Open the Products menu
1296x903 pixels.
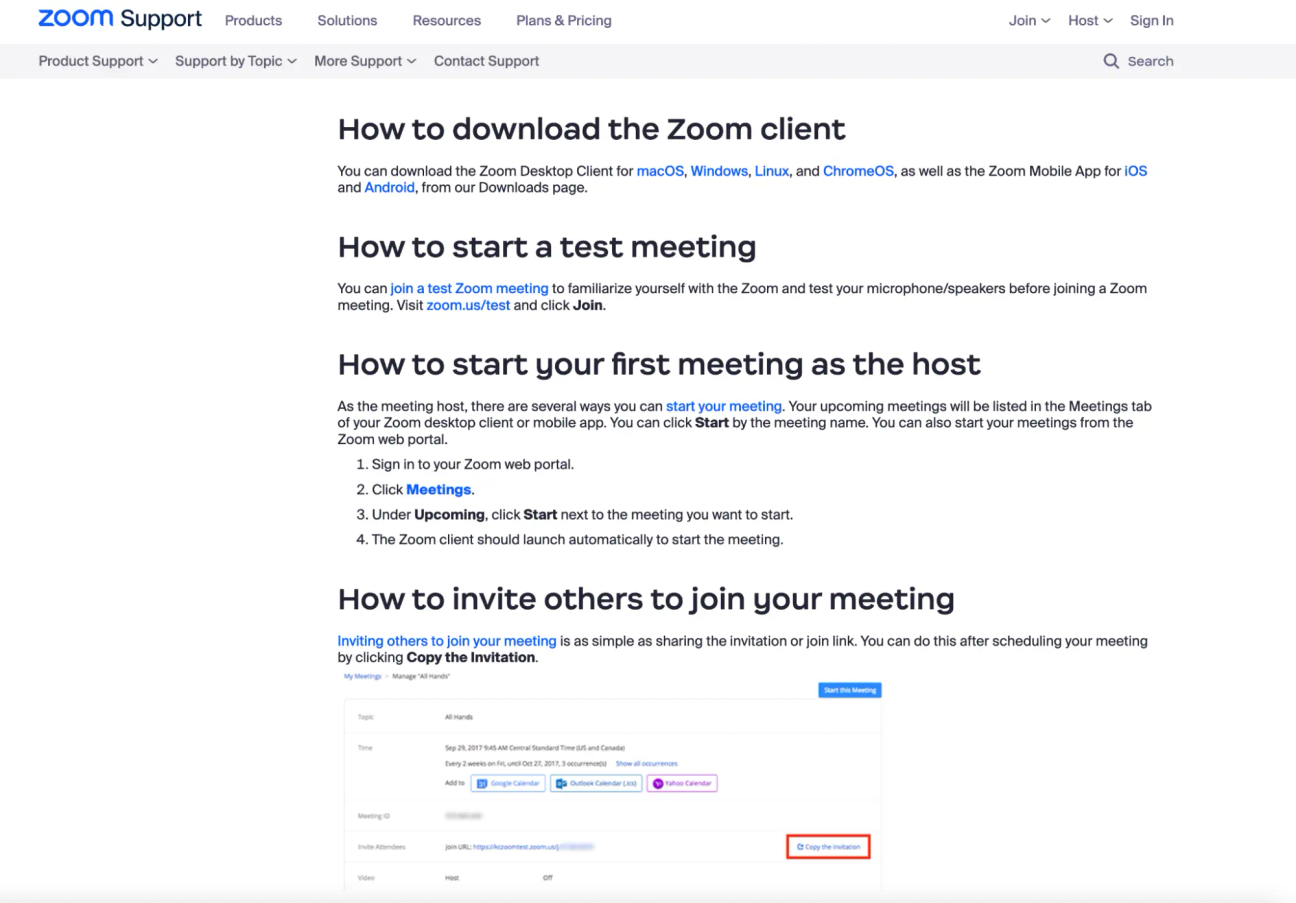[x=253, y=20]
